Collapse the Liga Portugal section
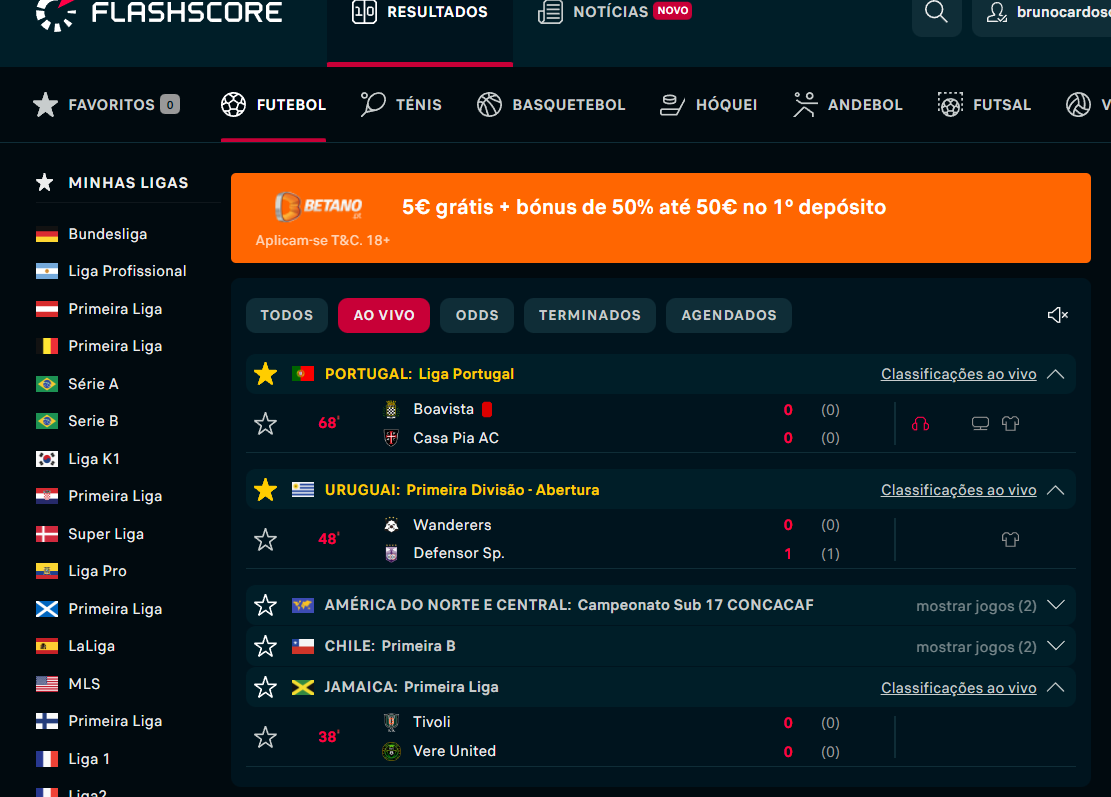This screenshot has width=1111, height=797. (x=1056, y=374)
